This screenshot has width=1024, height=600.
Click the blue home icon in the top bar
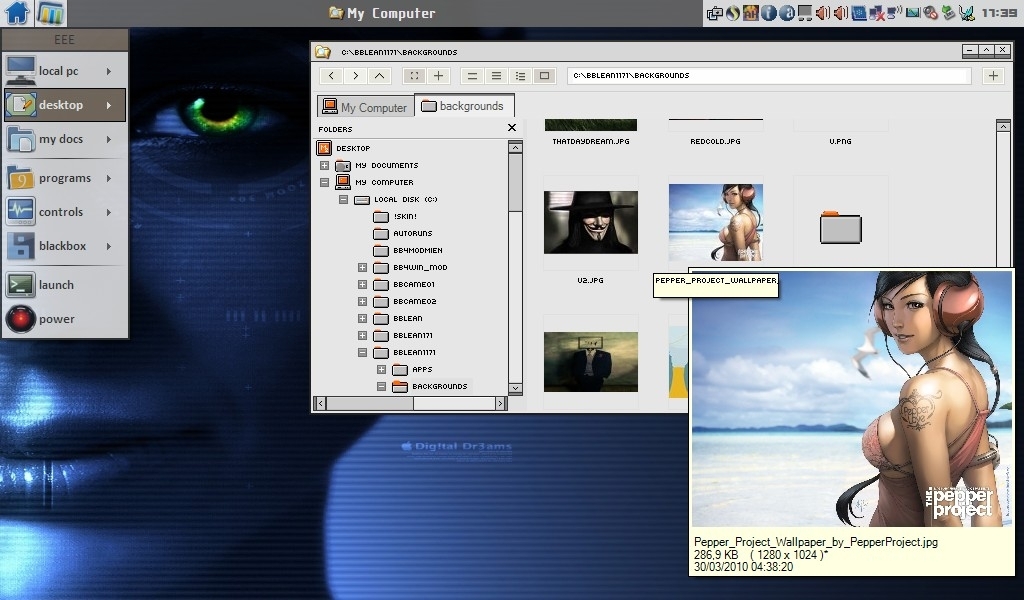pos(17,12)
